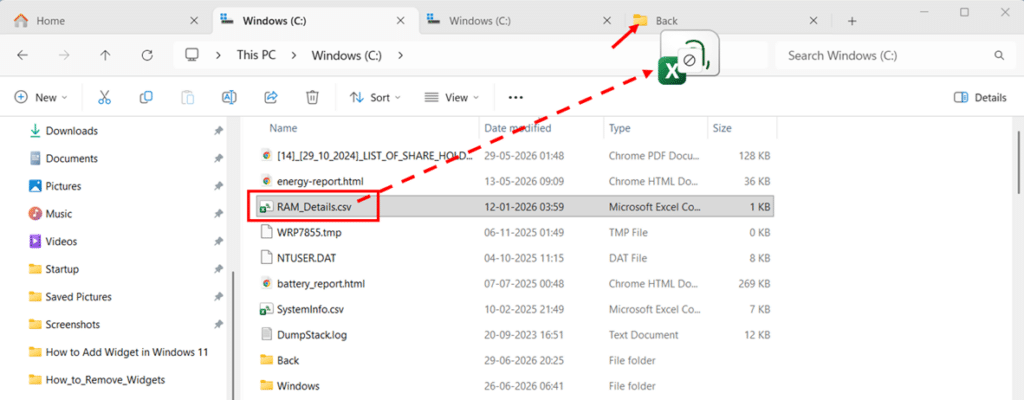Select the WRP7855.tmp file
The width and height of the screenshot is (1024, 400).
[515, 232]
